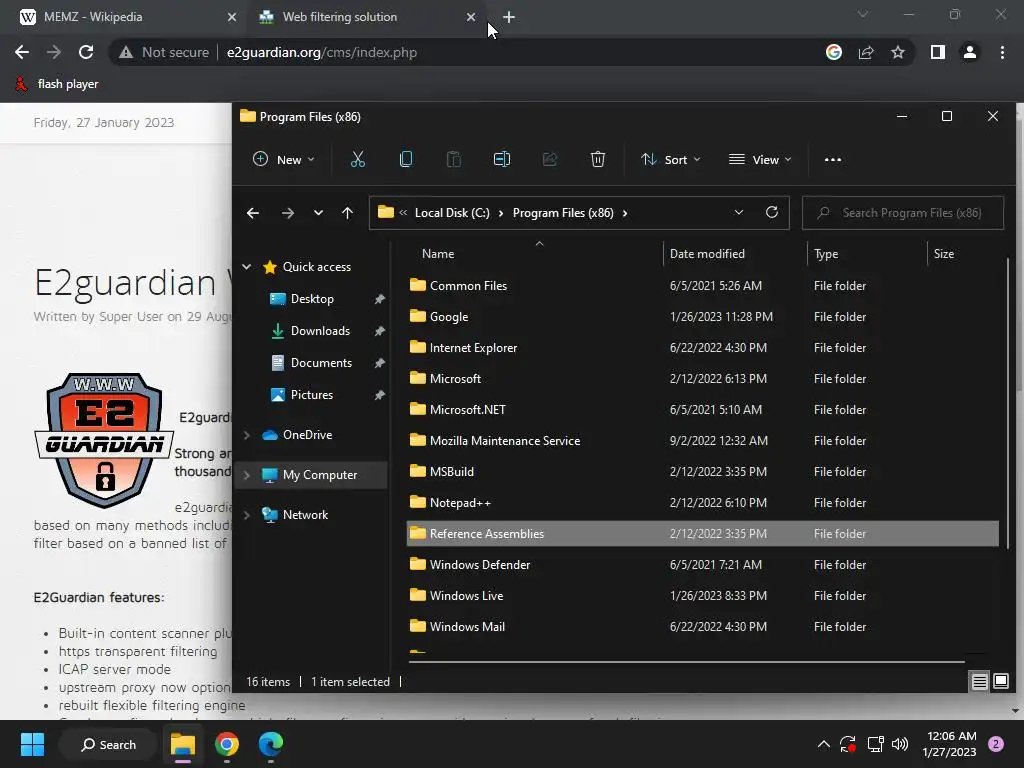Viewport: 1024px width, 768px height.
Task: Click the Share icon in Explorer toolbar
Action: pos(550,159)
